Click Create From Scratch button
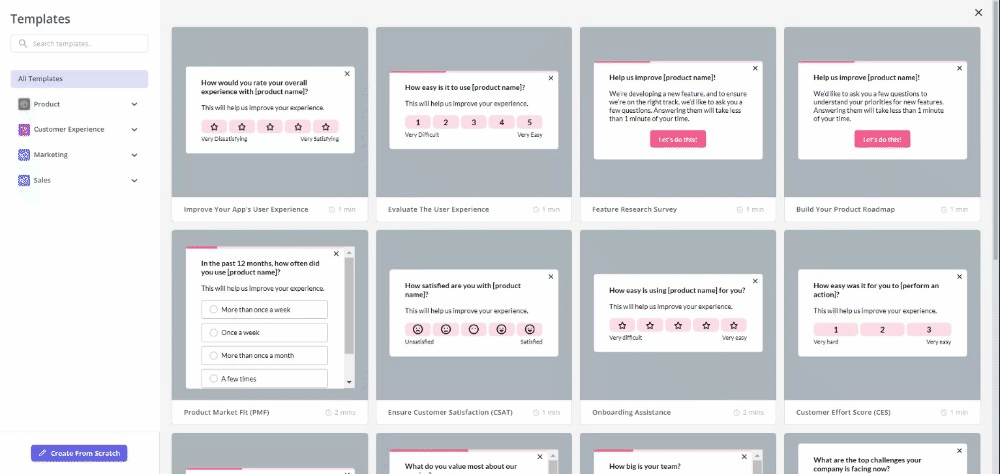Image resolution: width=1000 pixels, height=474 pixels. pyautogui.click(x=79, y=453)
